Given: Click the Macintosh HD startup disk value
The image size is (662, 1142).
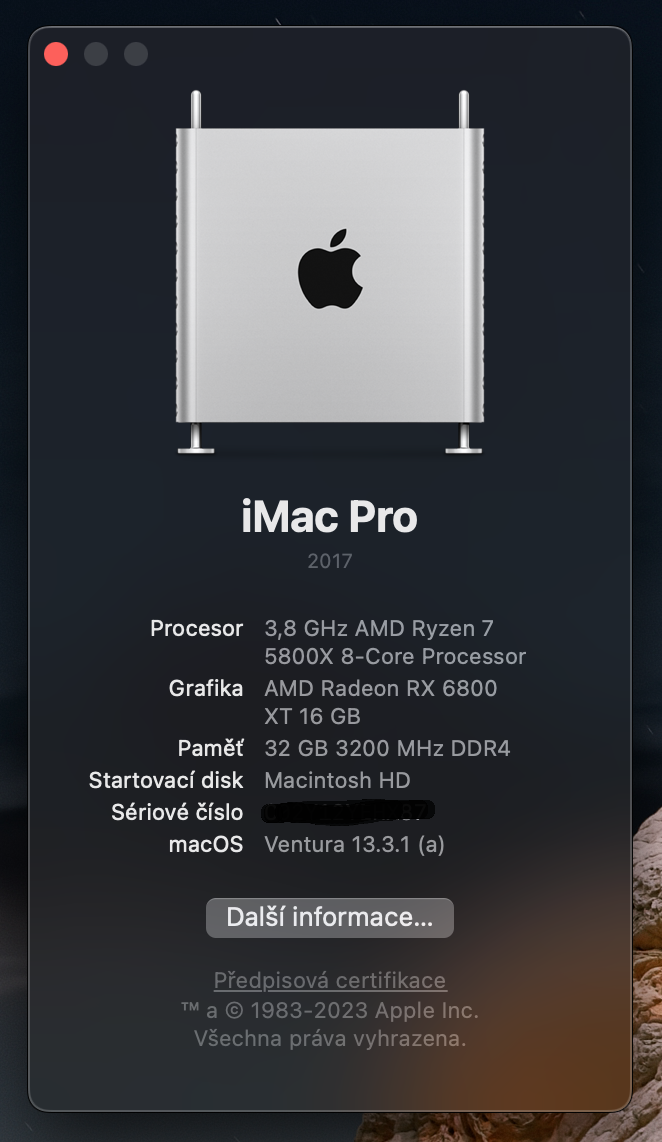Looking at the screenshot, I should (x=337, y=780).
